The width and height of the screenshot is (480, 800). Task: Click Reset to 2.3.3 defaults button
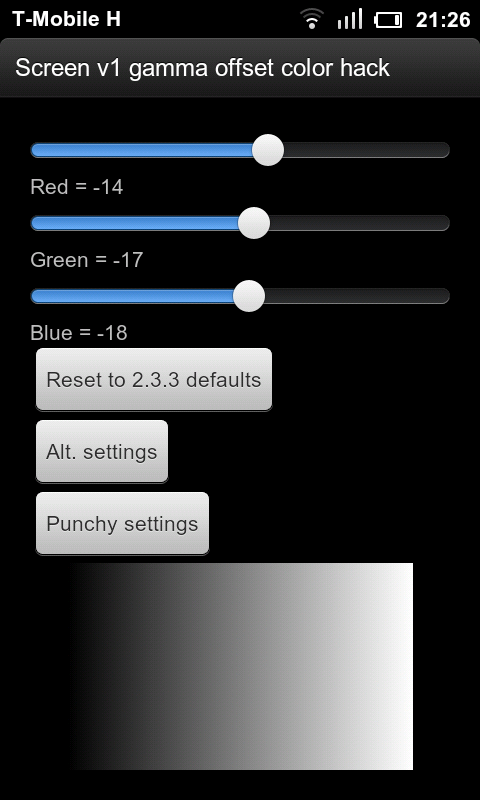point(154,380)
